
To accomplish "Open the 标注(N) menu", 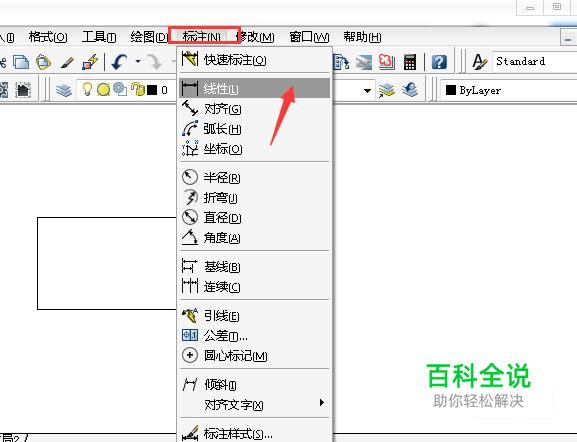I will click(x=201, y=37).
